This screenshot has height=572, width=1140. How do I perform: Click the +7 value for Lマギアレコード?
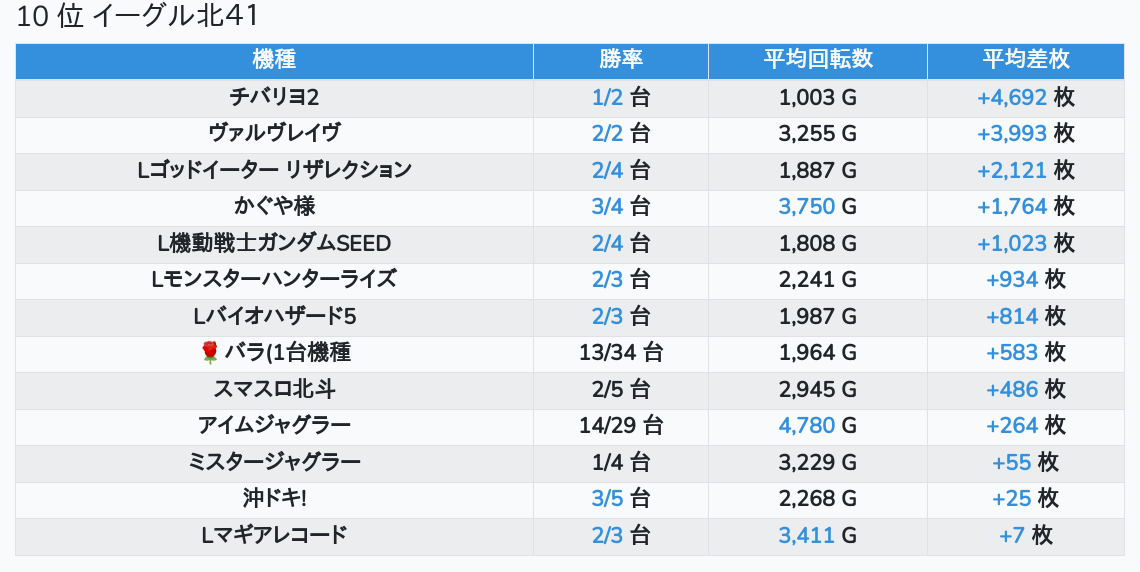(1011, 535)
